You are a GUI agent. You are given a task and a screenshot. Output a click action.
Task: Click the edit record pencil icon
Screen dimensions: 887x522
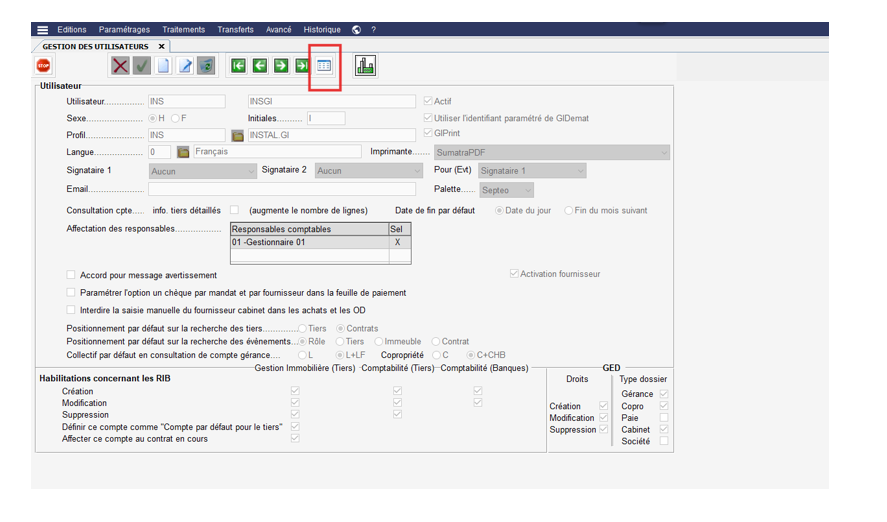coord(184,66)
